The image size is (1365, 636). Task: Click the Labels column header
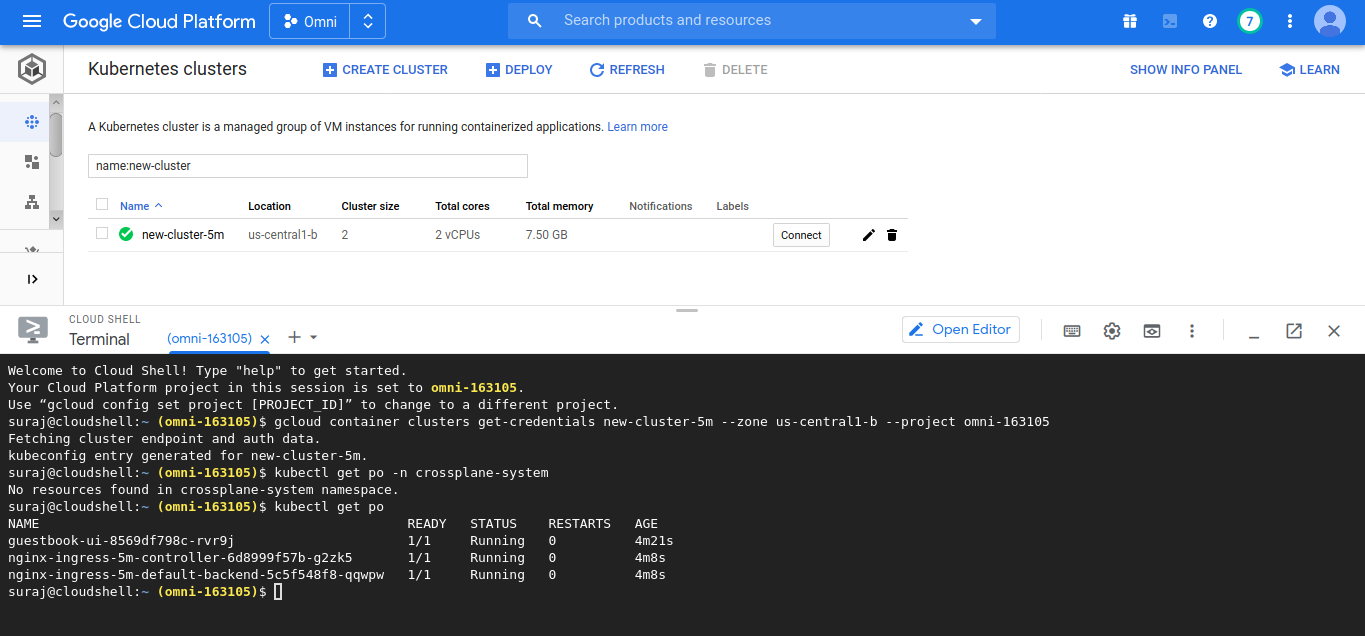(x=732, y=206)
